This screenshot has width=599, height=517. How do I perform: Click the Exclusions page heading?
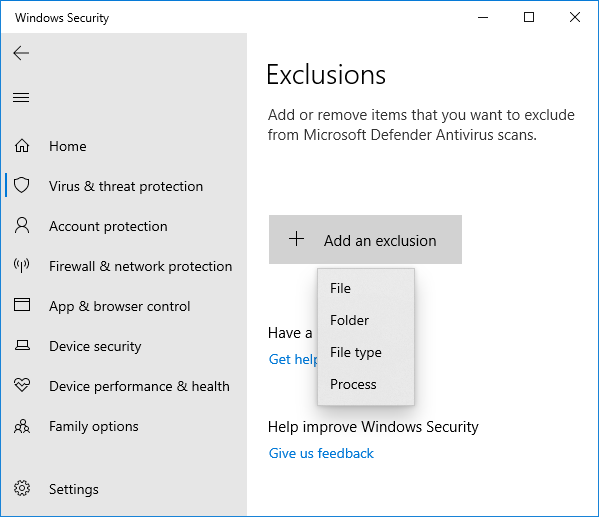326,75
